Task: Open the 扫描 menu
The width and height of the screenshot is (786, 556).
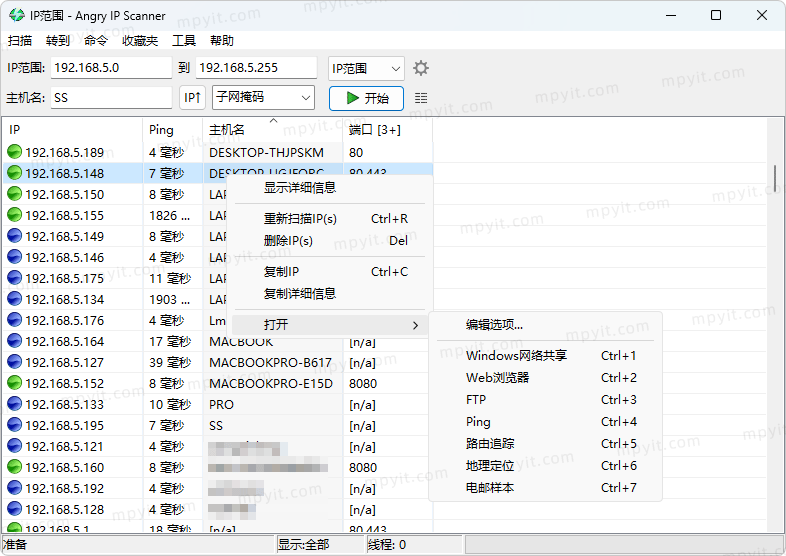Action: pos(20,41)
